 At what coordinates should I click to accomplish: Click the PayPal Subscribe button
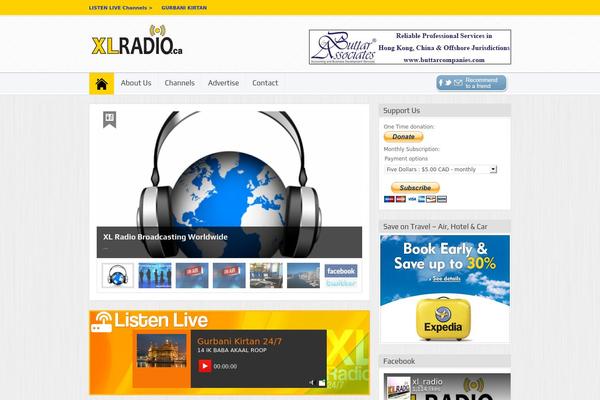(415, 188)
